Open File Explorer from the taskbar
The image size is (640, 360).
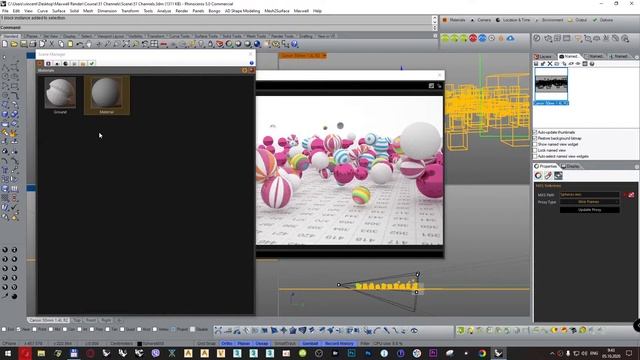(x=41, y=353)
